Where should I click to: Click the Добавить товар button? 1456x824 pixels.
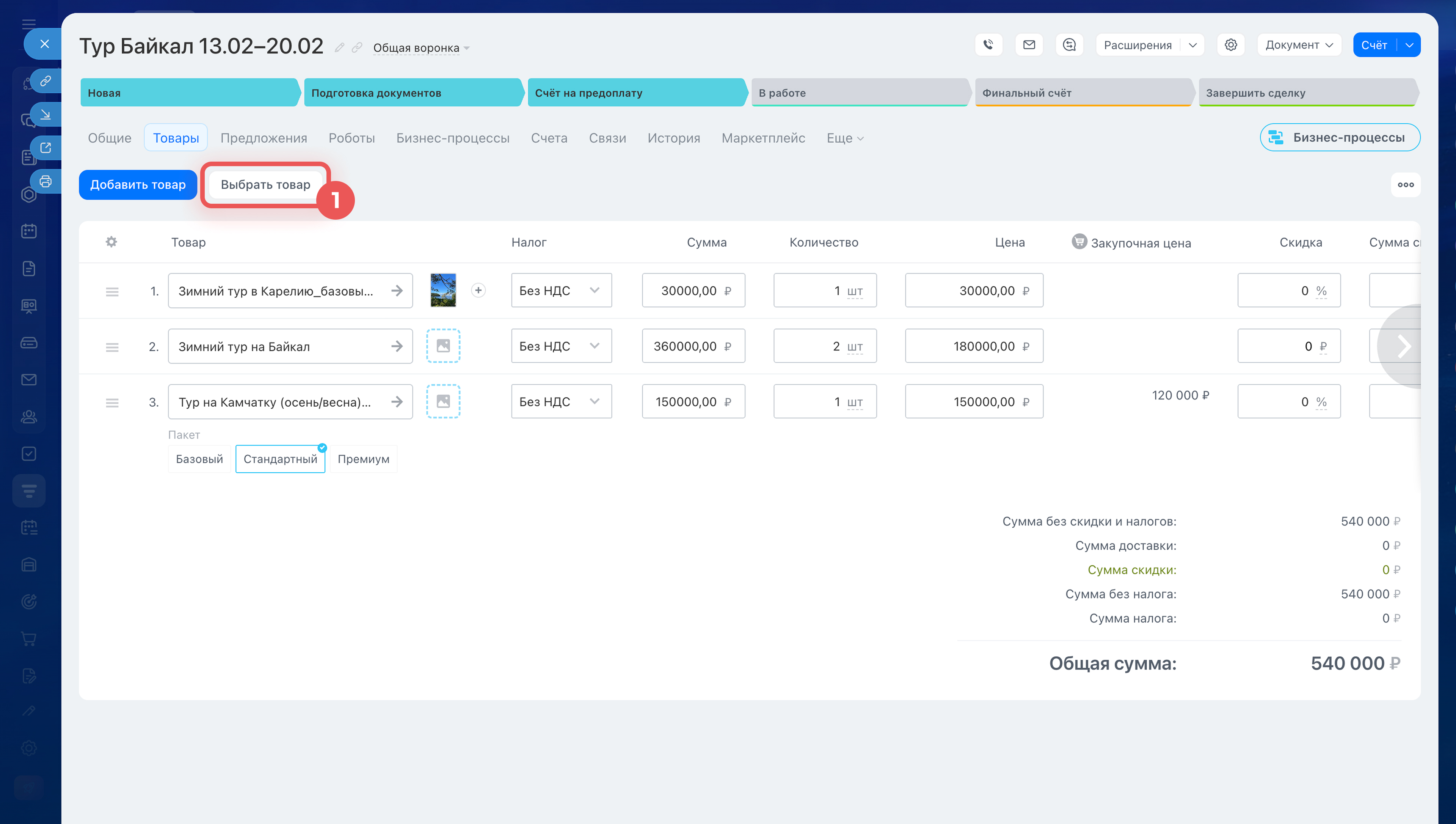click(137, 184)
